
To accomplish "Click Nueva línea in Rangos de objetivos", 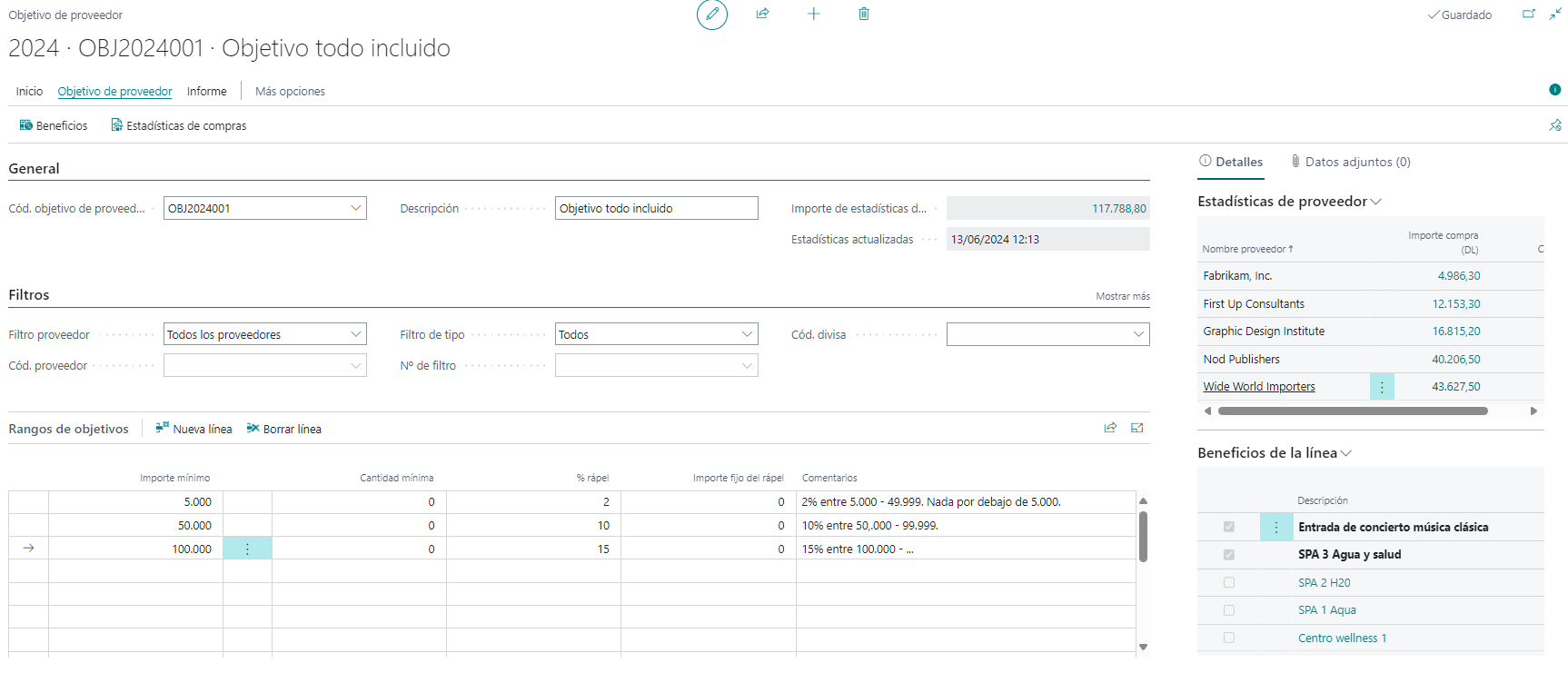I will (194, 429).
